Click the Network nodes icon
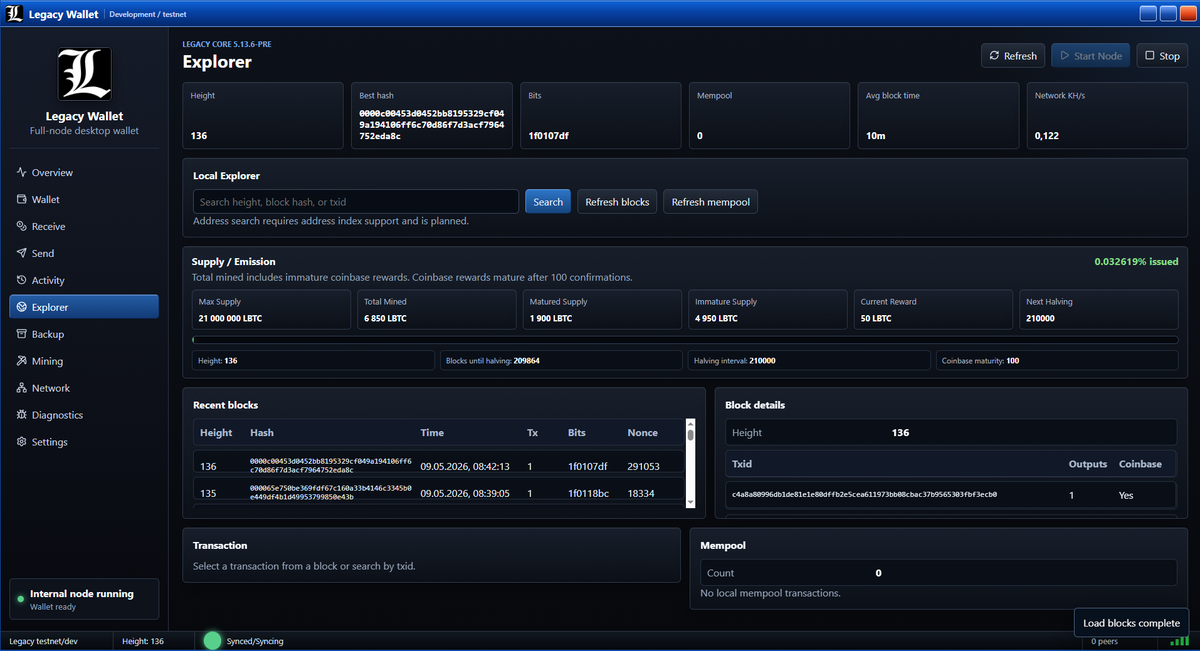1200x651 pixels. click(x=22, y=388)
